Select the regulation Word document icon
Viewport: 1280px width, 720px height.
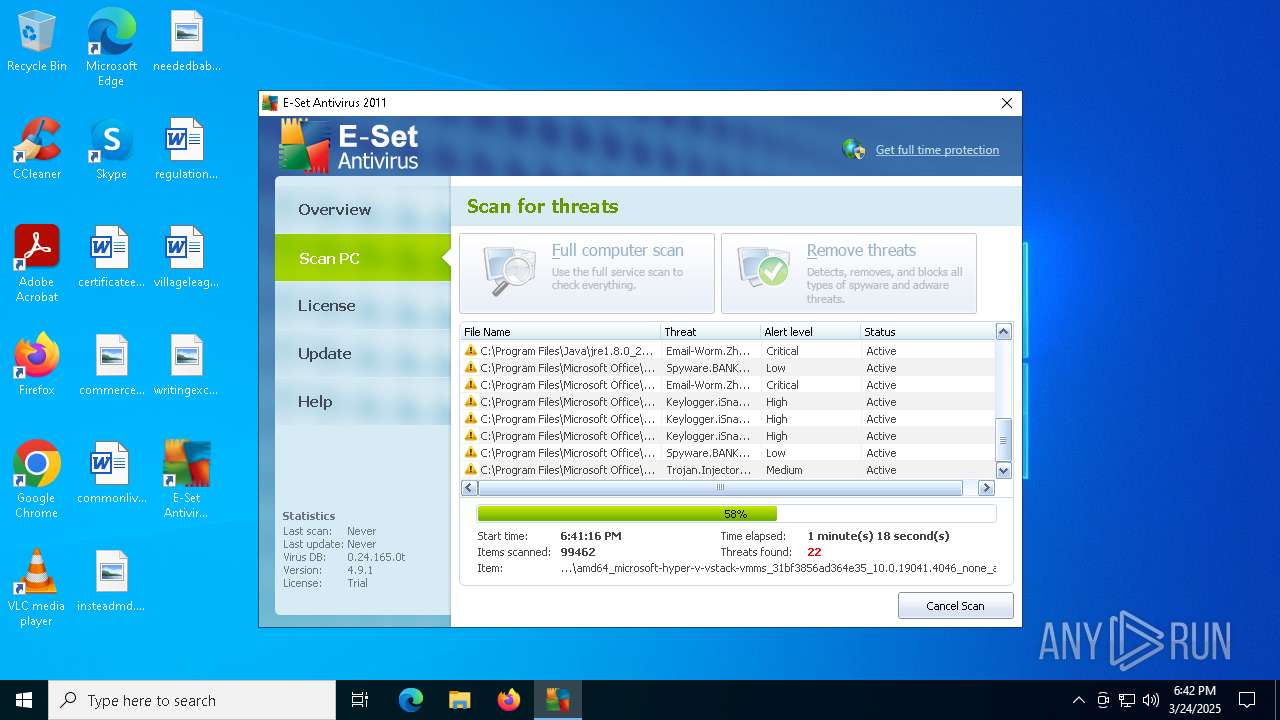click(186, 150)
